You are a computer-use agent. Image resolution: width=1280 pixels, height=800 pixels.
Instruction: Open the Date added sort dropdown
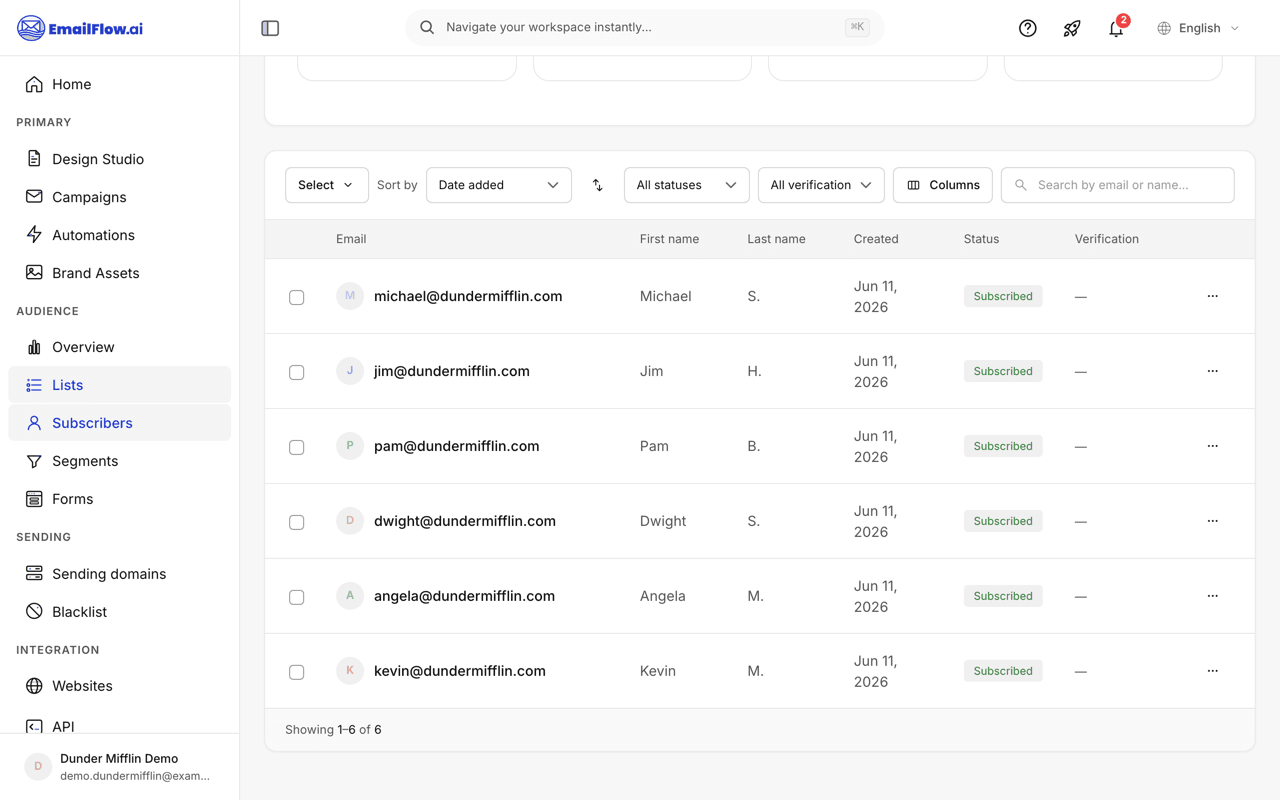tap(499, 185)
